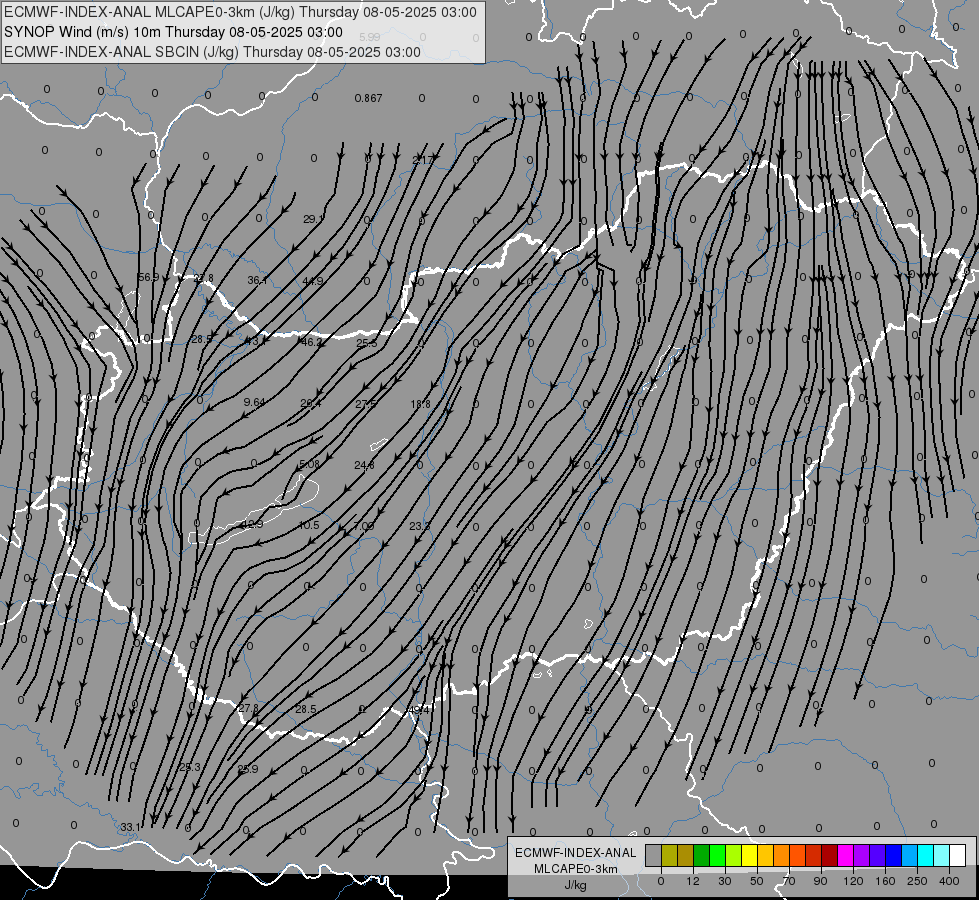
Task: Click the MLCAPE0-3km title line in header
Action: [240, 12]
